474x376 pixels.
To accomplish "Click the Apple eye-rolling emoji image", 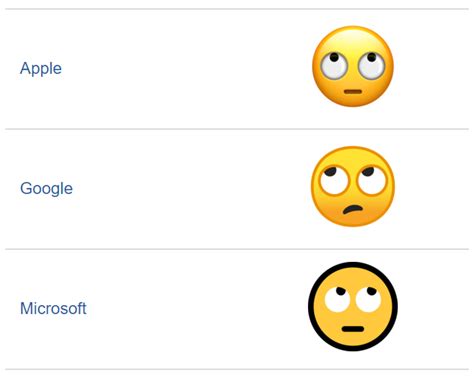I will coord(353,66).
